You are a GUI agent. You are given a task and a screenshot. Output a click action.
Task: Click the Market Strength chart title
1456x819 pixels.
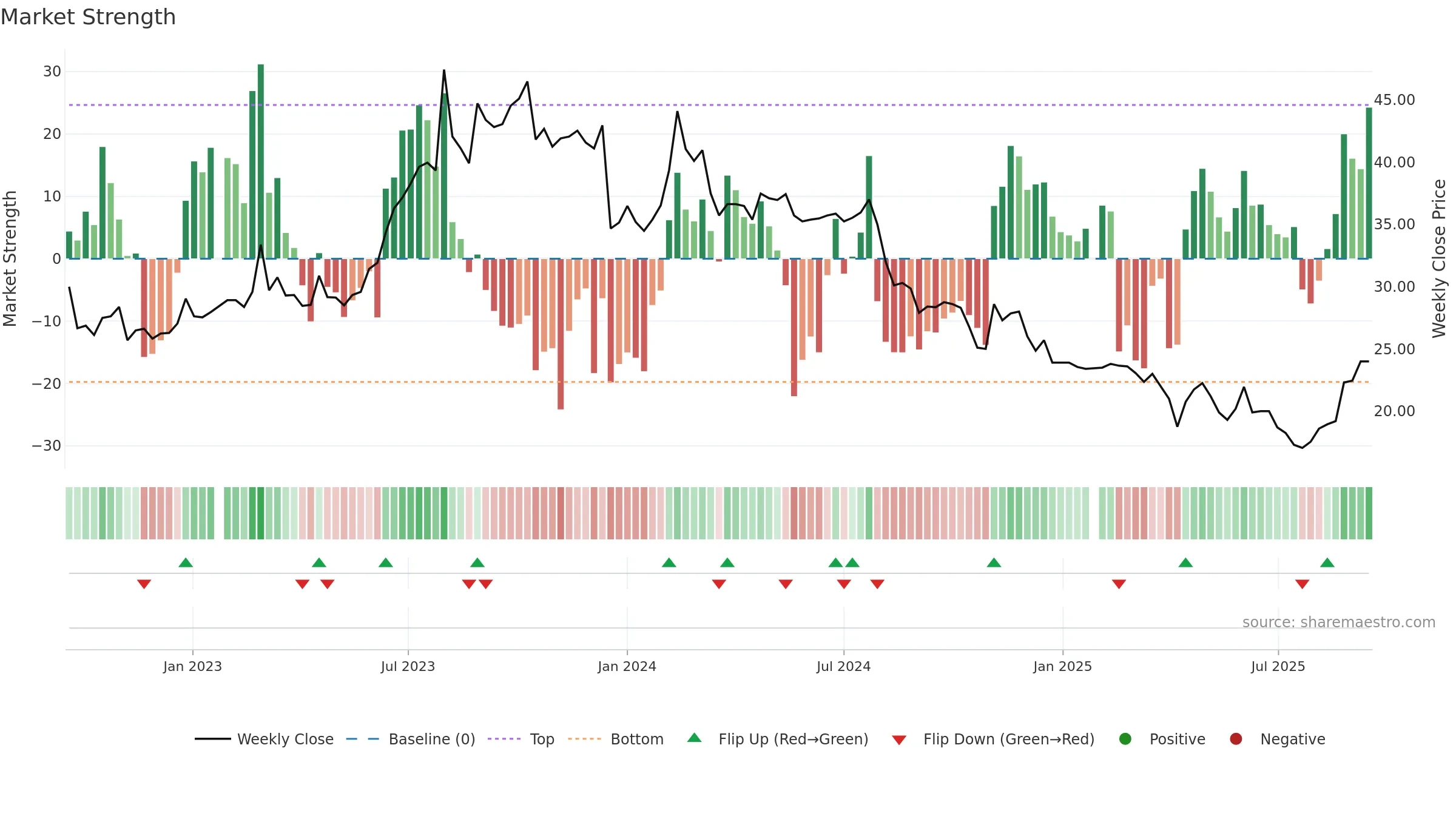tap(88, 17)
